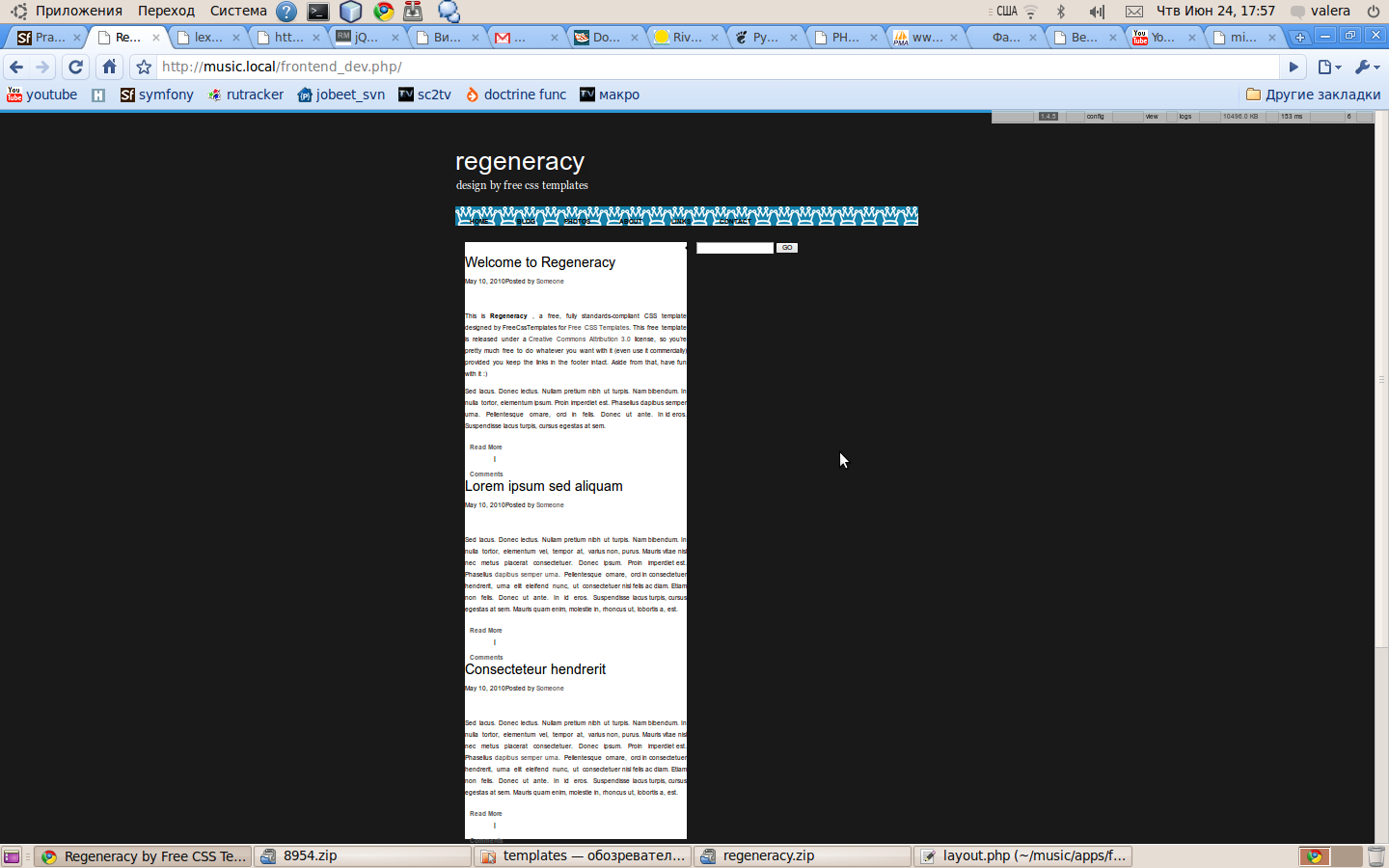1389x868 pixels.
Task: Click the launcher icon left of chat bubbles
Action: [413, 12]
